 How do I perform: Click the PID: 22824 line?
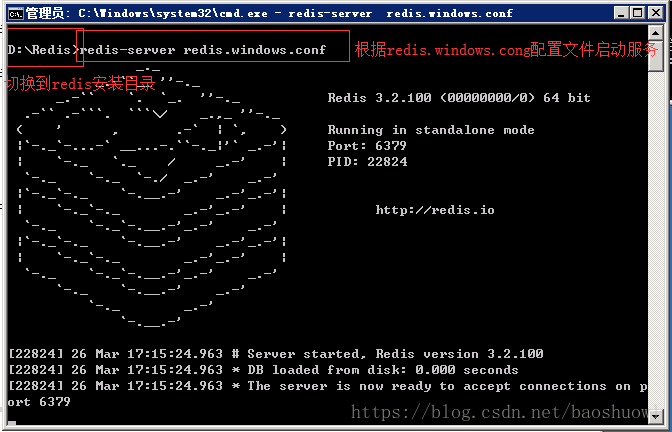click(367, 162)
